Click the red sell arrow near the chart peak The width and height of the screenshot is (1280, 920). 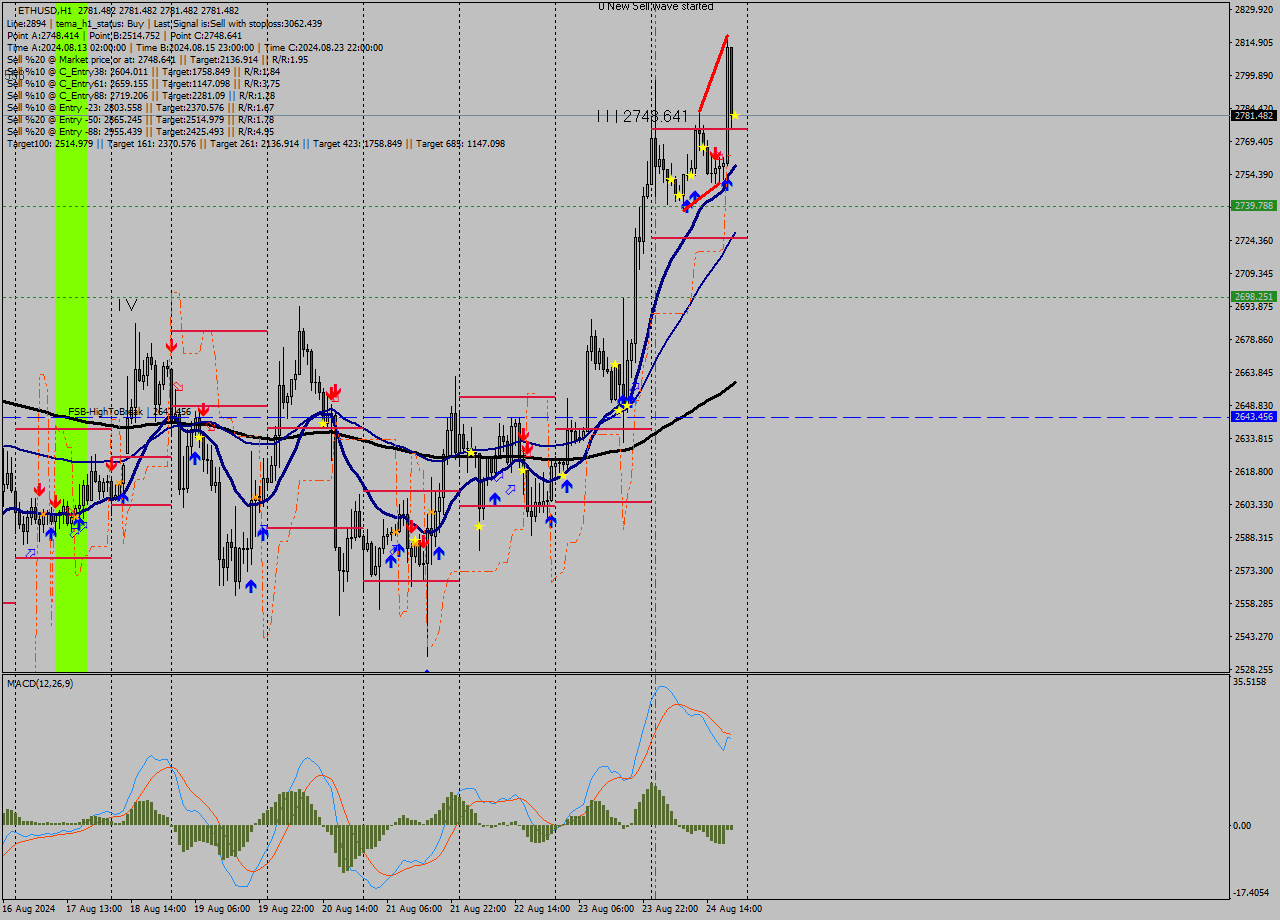coord(713,153)
